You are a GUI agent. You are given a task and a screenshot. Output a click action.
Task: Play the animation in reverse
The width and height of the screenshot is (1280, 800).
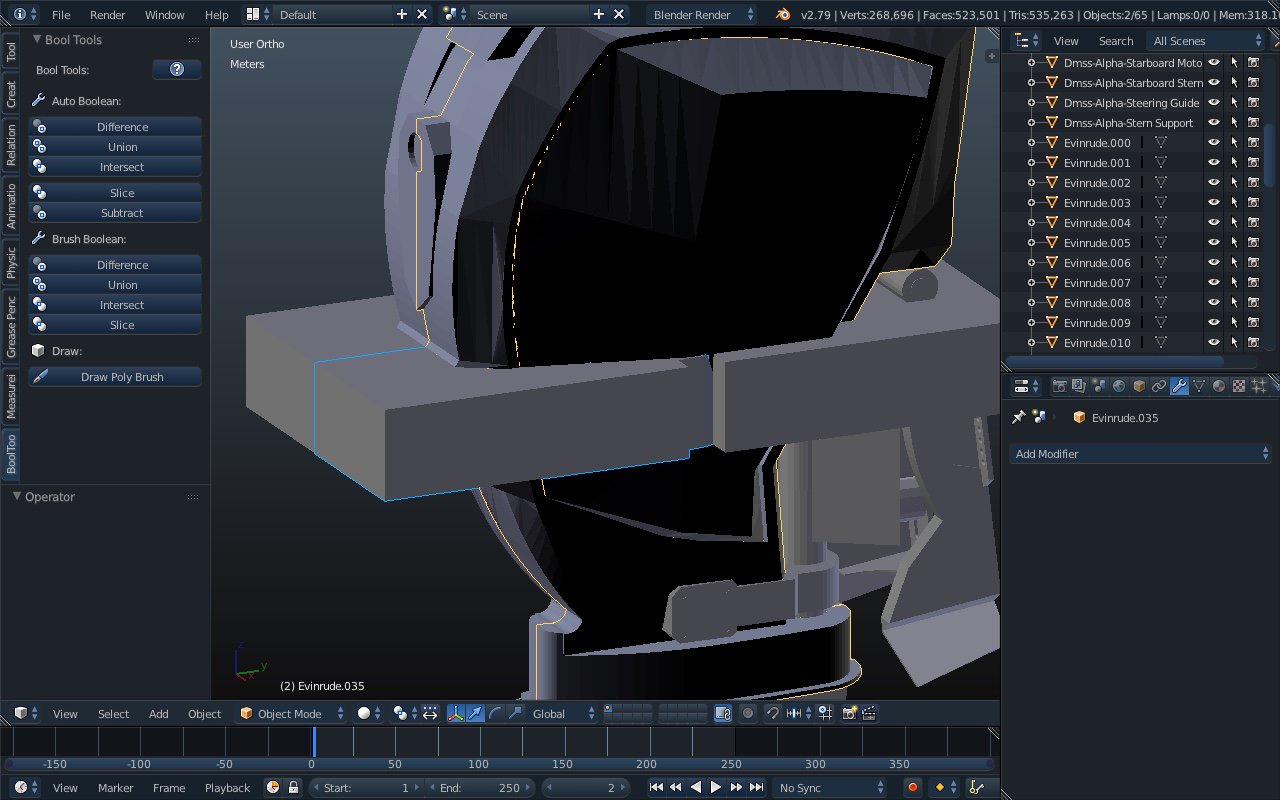(696, 787)
